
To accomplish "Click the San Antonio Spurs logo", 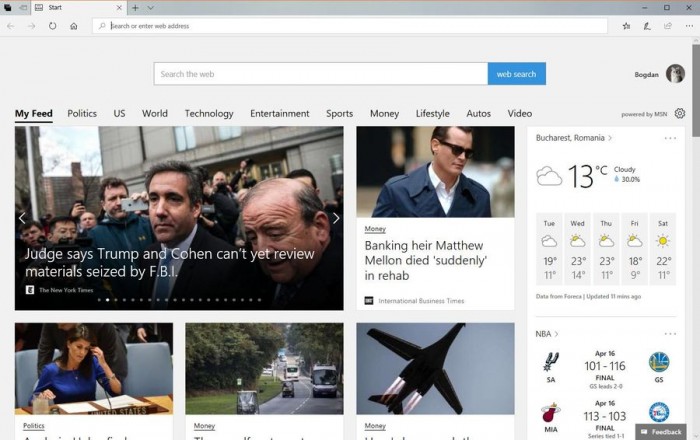I will [551, 361].
